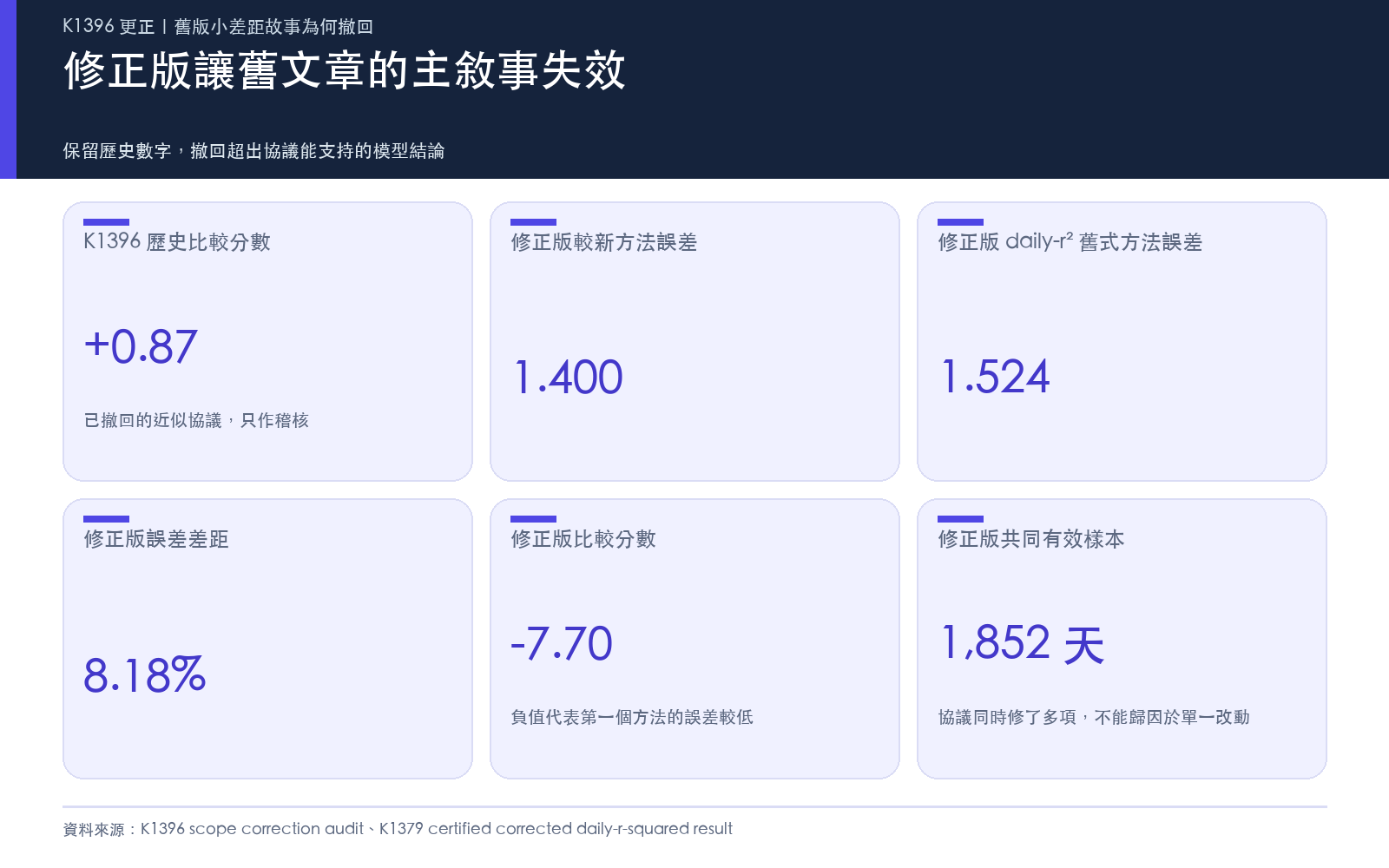This screenshot has height=868, width=1389.
Task: Click the card label K1396 歷史比較分數
Action: 177,242
